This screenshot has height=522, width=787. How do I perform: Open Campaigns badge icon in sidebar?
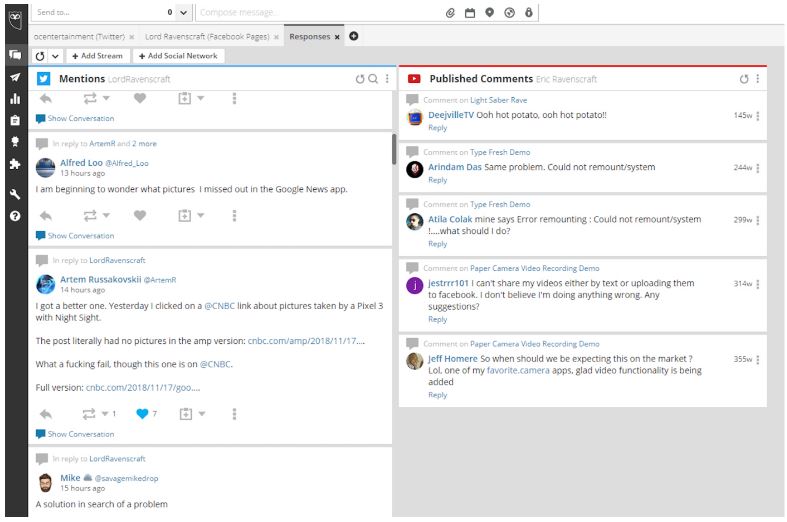[16, 142]
